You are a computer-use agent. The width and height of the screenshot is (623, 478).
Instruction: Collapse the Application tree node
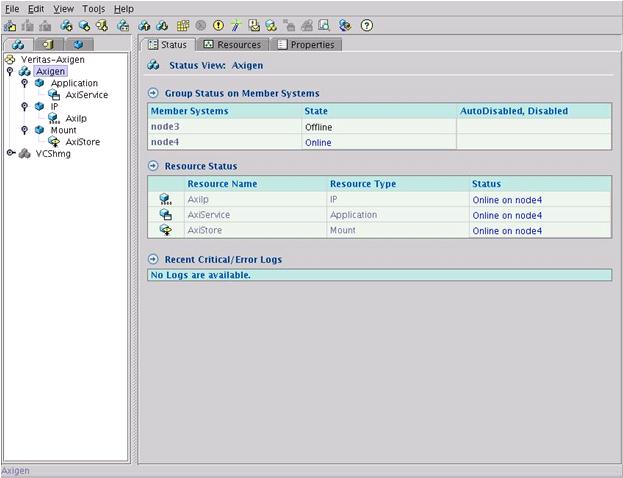[x=25, y=83]
